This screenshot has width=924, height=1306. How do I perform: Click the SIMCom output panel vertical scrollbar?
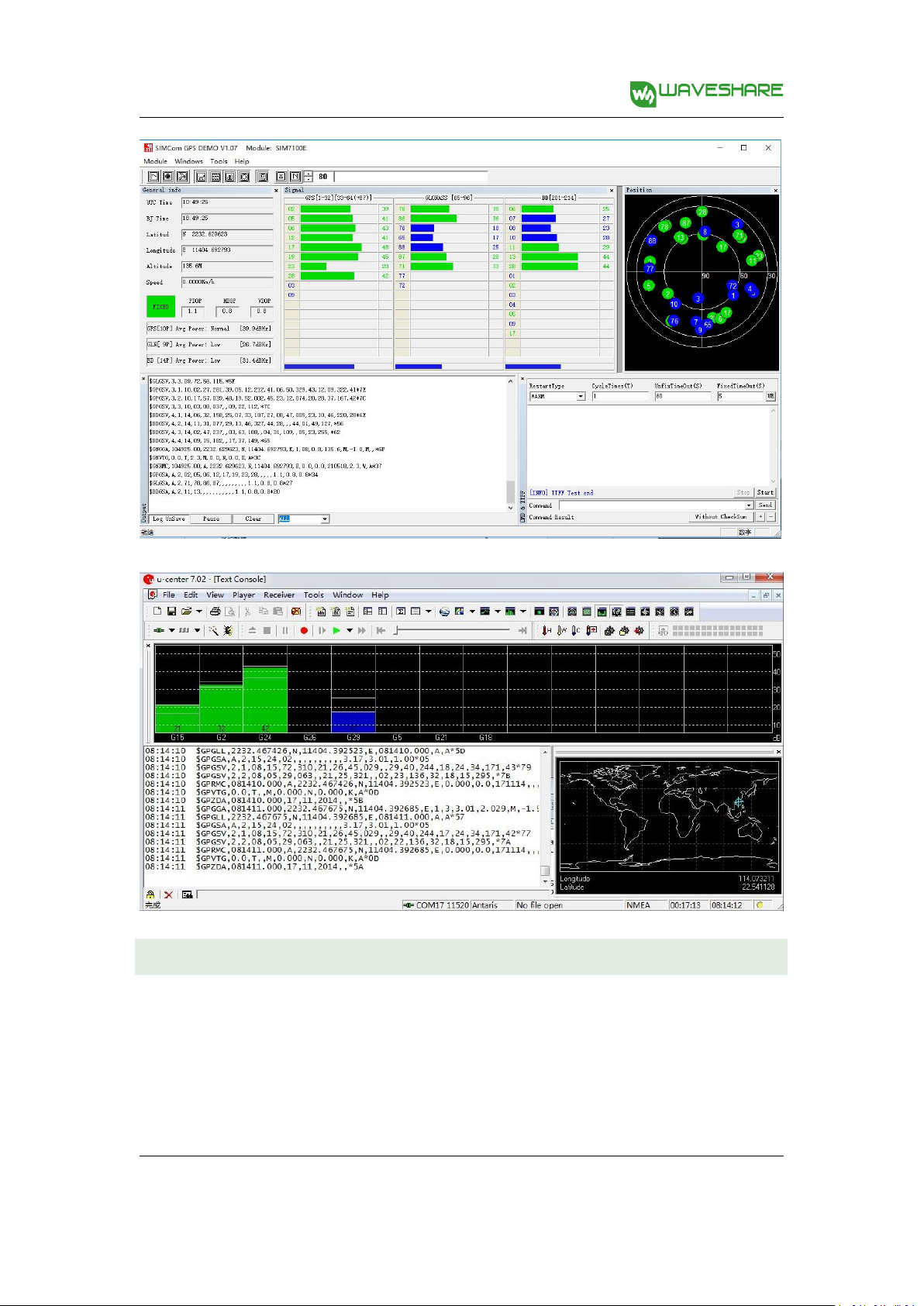tap(510, 443)
